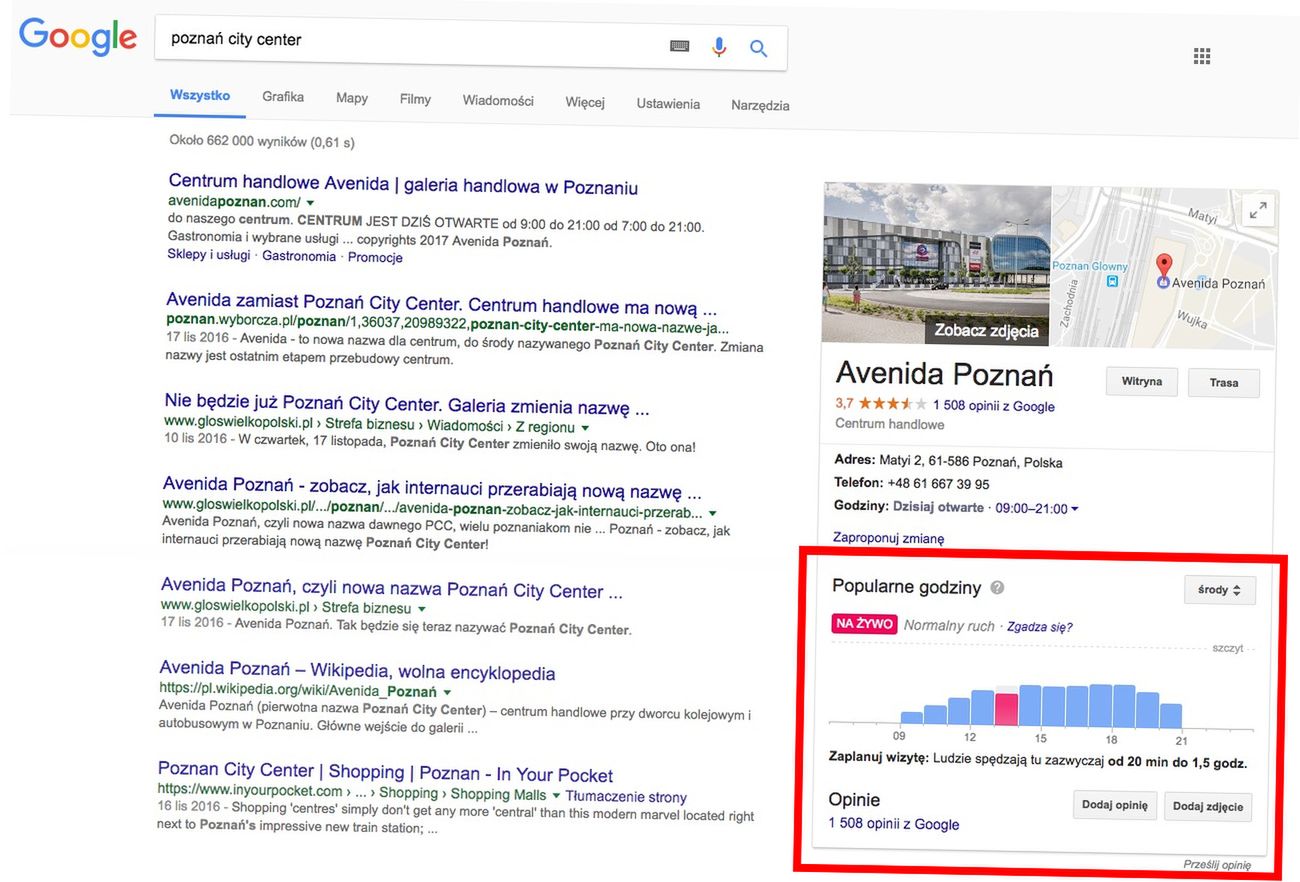1300x882 pixels.
Task: Select the Wszystko tab
Action: click(x=200, y=96)
